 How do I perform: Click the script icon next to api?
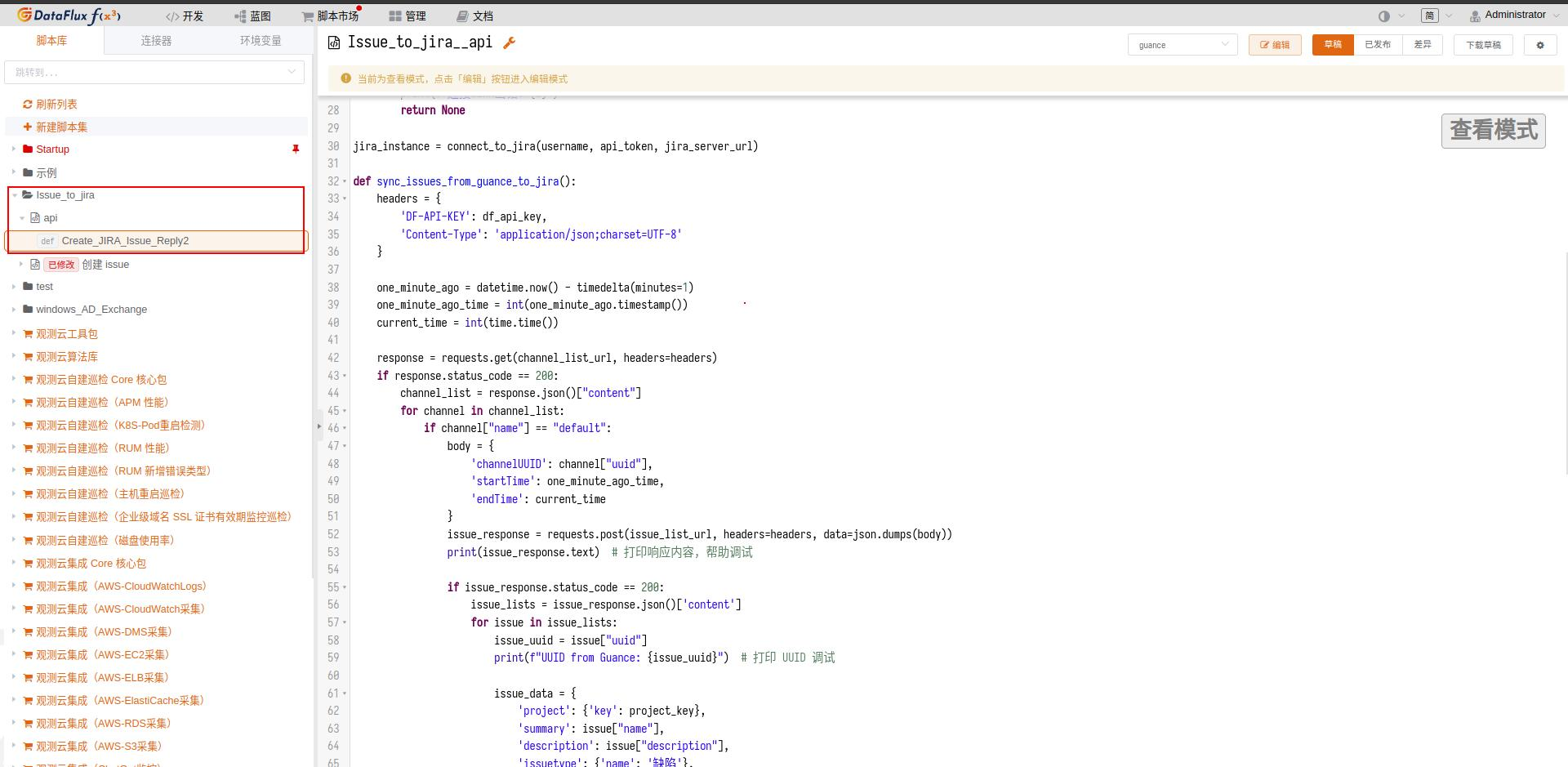35,217
